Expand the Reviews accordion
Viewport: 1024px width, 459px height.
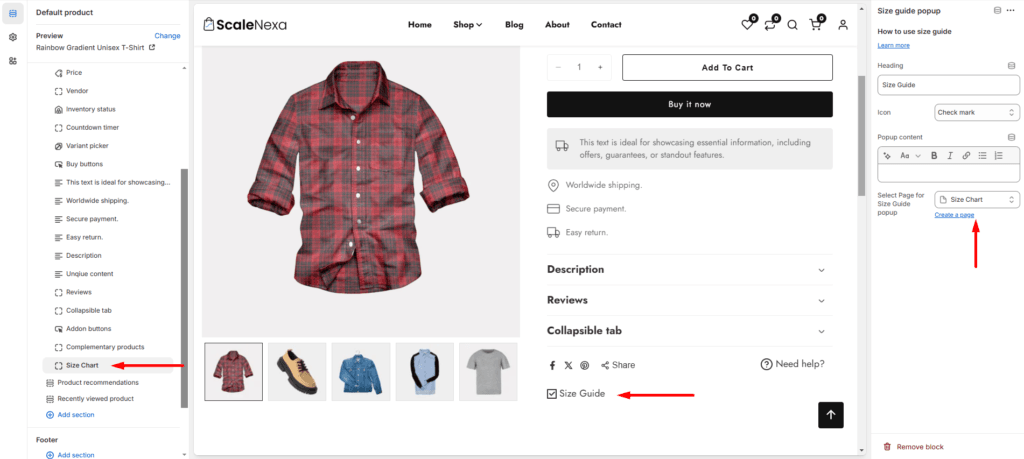point(689,300)
